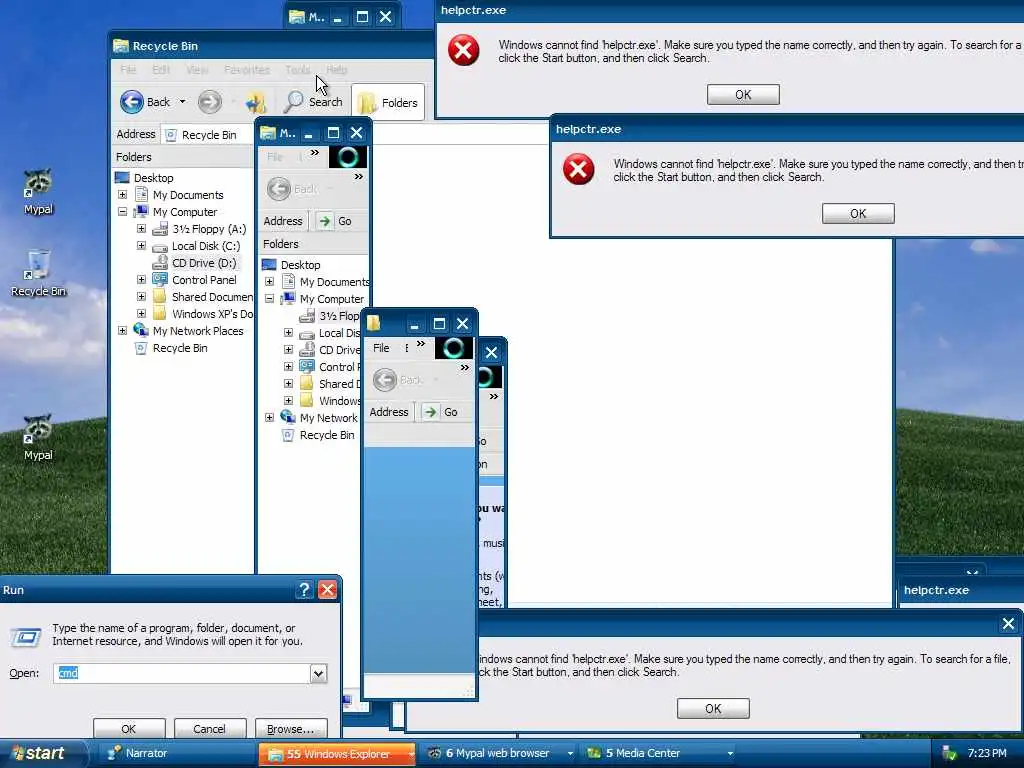Open the View menu in Recycle Bin window
Image resolution: width=1024 pixels, height=768 pixels.
(197, 69)
